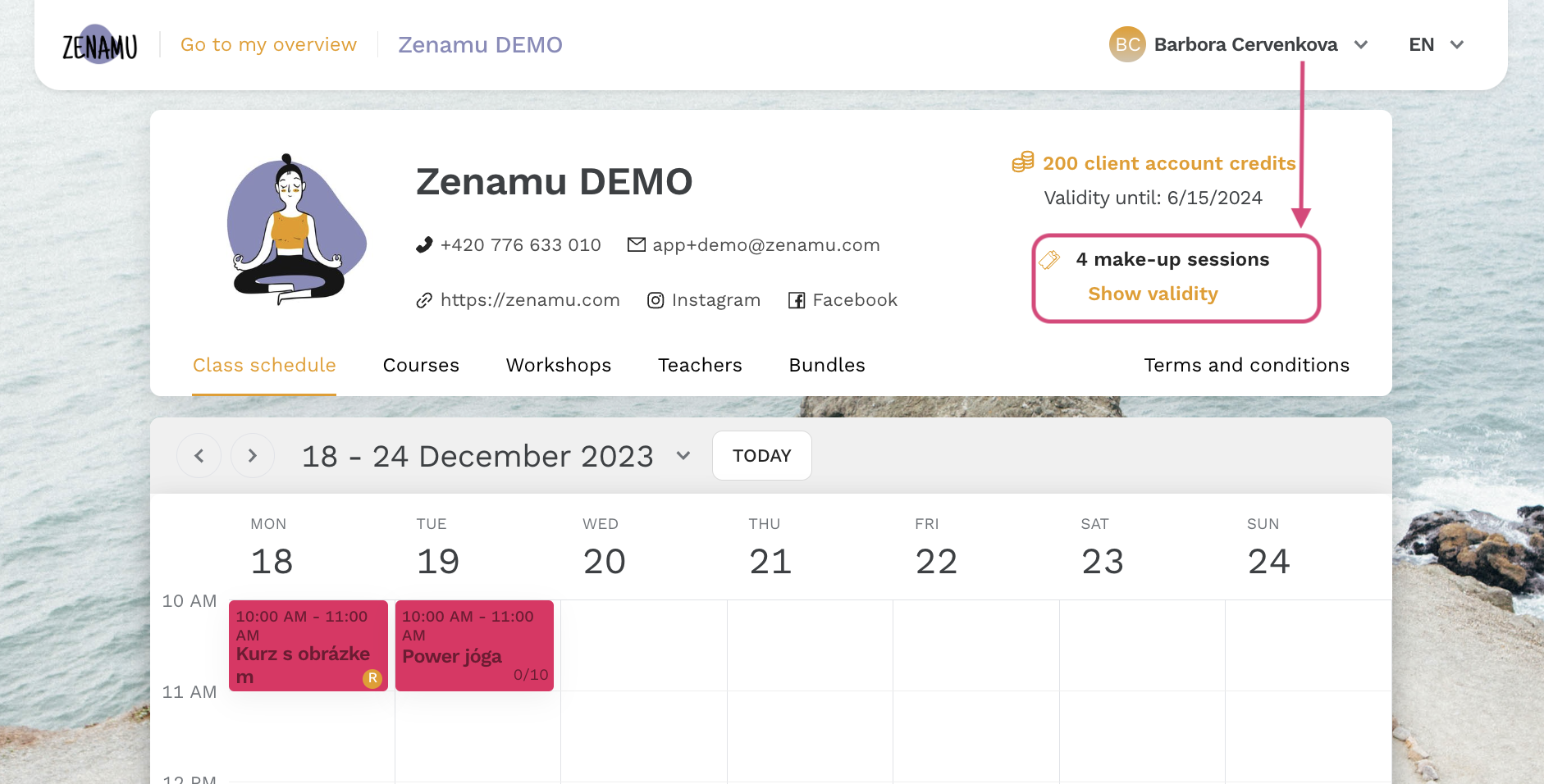Open the BC user avatar
The height and width of the screenshot is (784, 1544).
point(1127,44)
